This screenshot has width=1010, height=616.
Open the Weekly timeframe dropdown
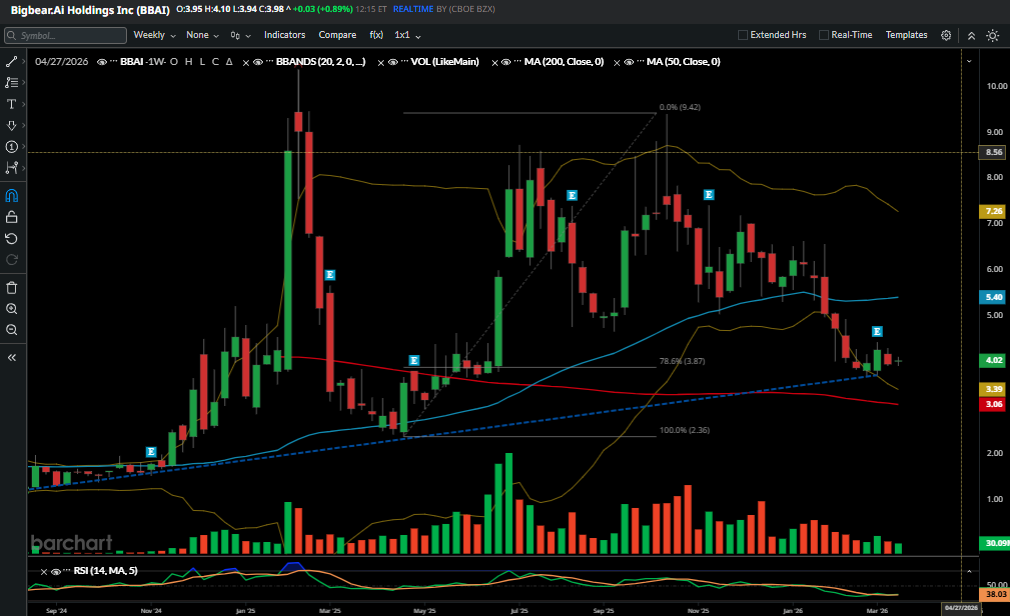[x=155, y=35]
